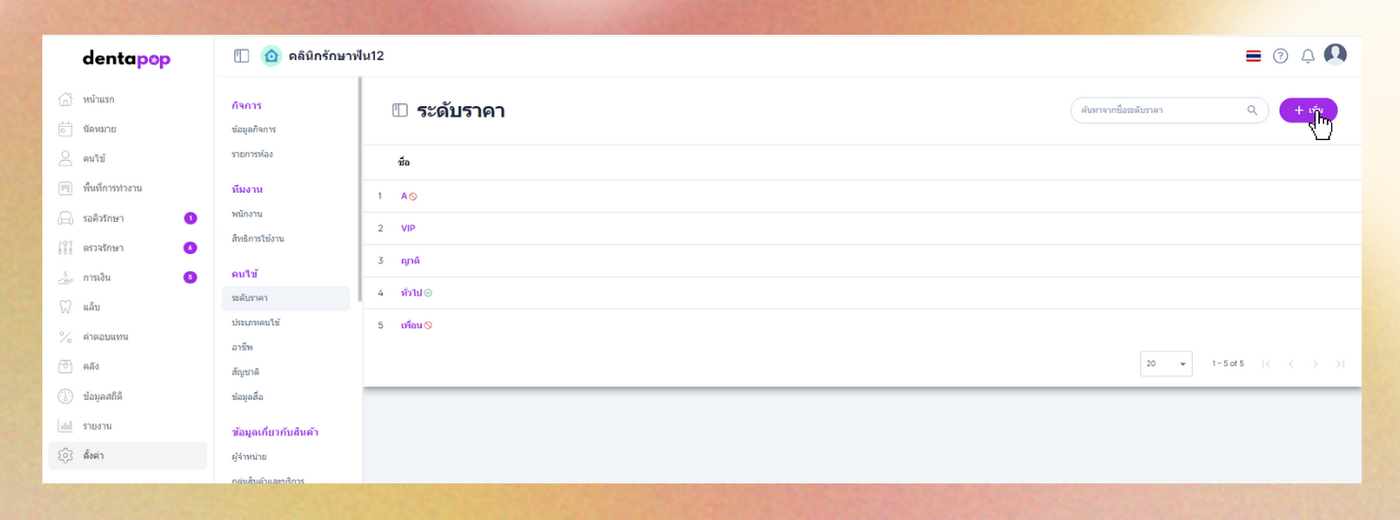Click the clinic home logo icon
The image size is (1400, 520).
click(x=271, y=56)
